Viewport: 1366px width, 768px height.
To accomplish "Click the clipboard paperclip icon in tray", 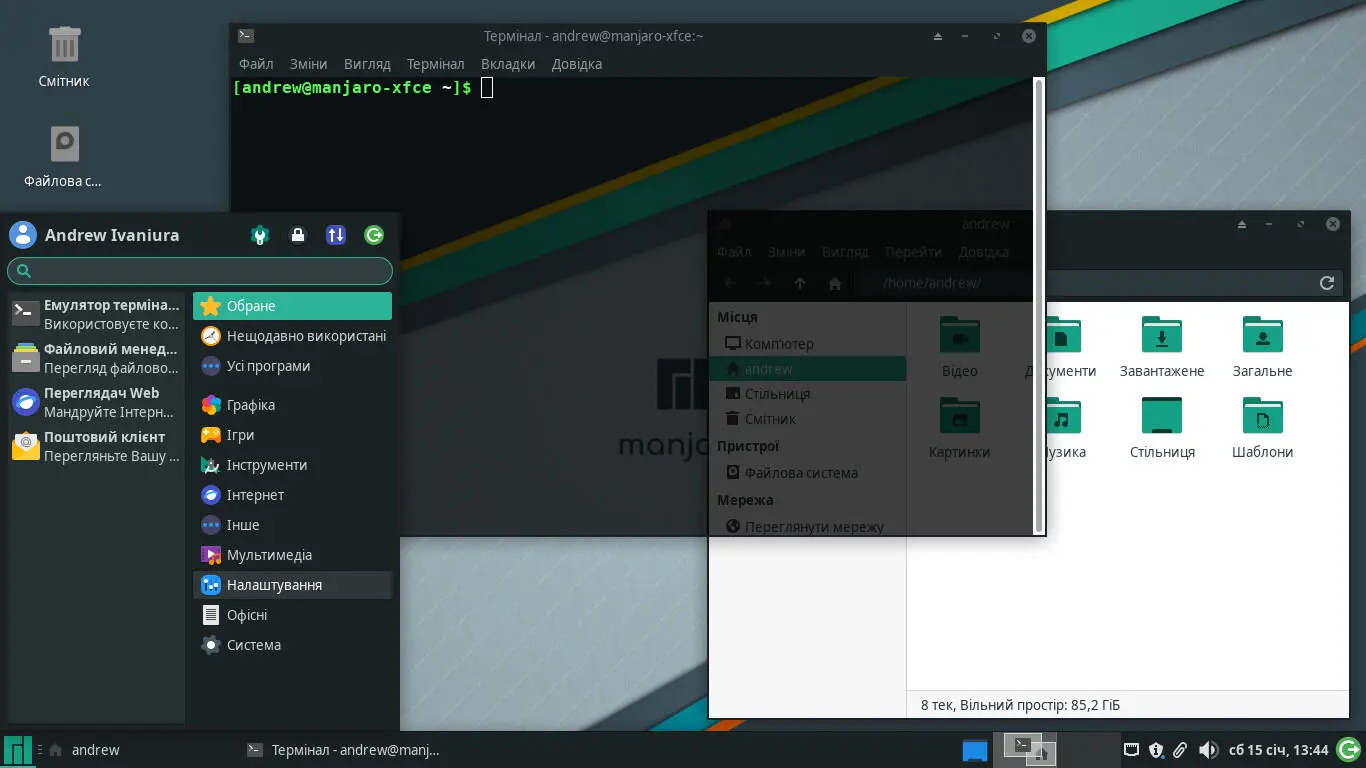I will [x=1180, y=750].
